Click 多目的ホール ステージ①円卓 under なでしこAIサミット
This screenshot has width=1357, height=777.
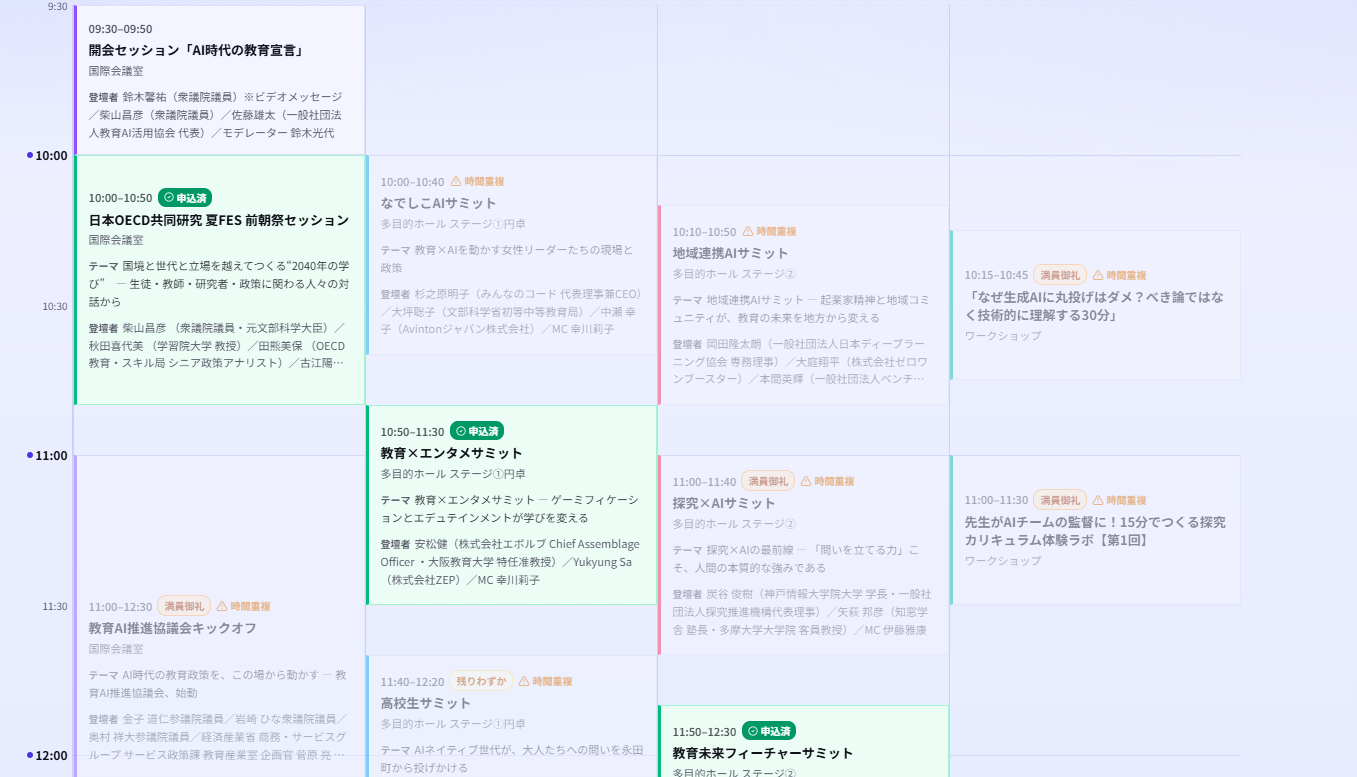coord(453,224)
